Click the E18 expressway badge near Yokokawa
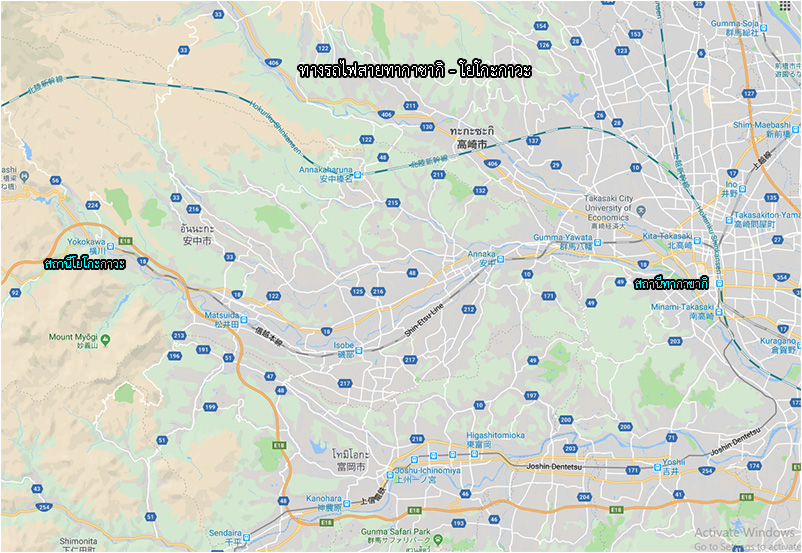The width and height of the screenshot is (802, 553). [125, 241]
